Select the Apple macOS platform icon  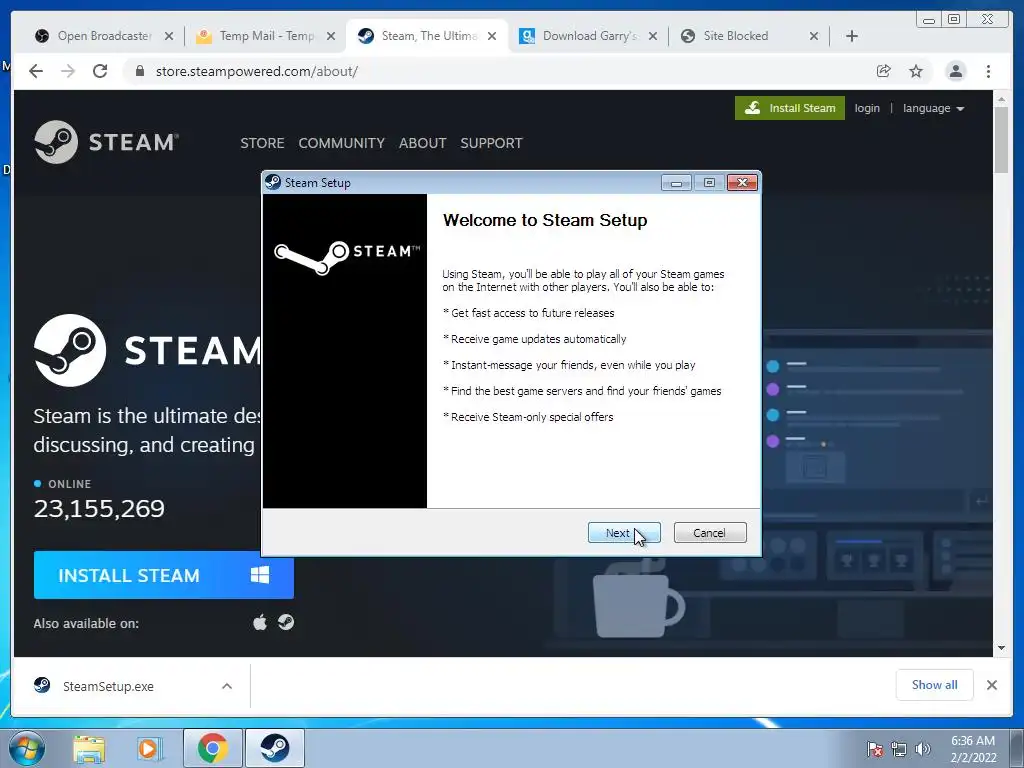[x=260, y=622]
